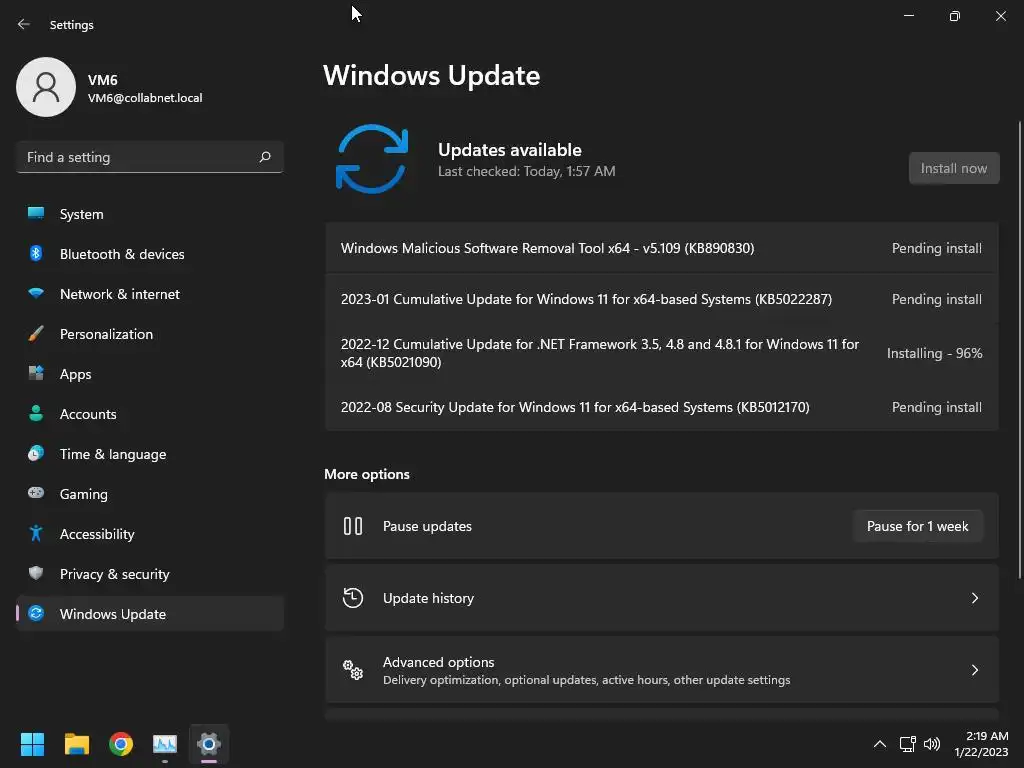Open the performance monitor taskbar app
Screen dimensions: 1024x768
(x=165, y=744)
